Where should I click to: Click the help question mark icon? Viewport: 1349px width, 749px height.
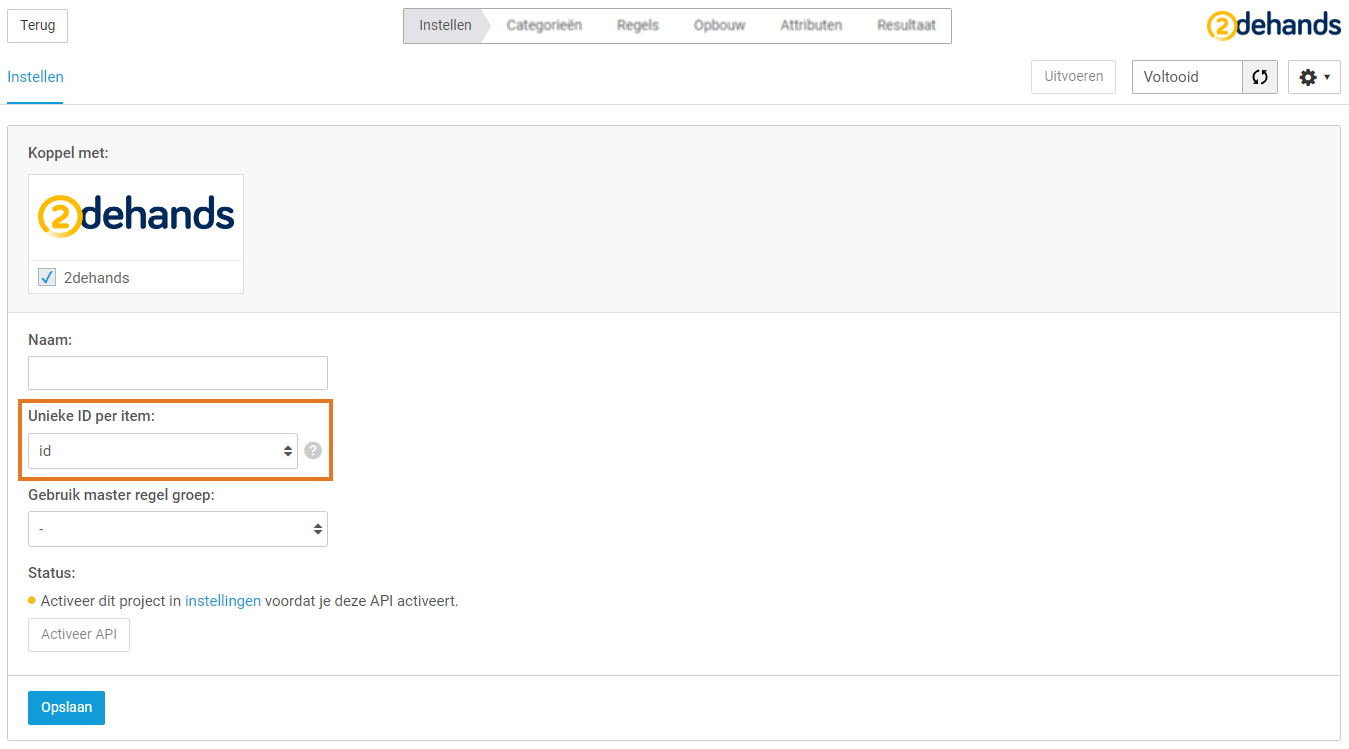(x=313, y=451)
